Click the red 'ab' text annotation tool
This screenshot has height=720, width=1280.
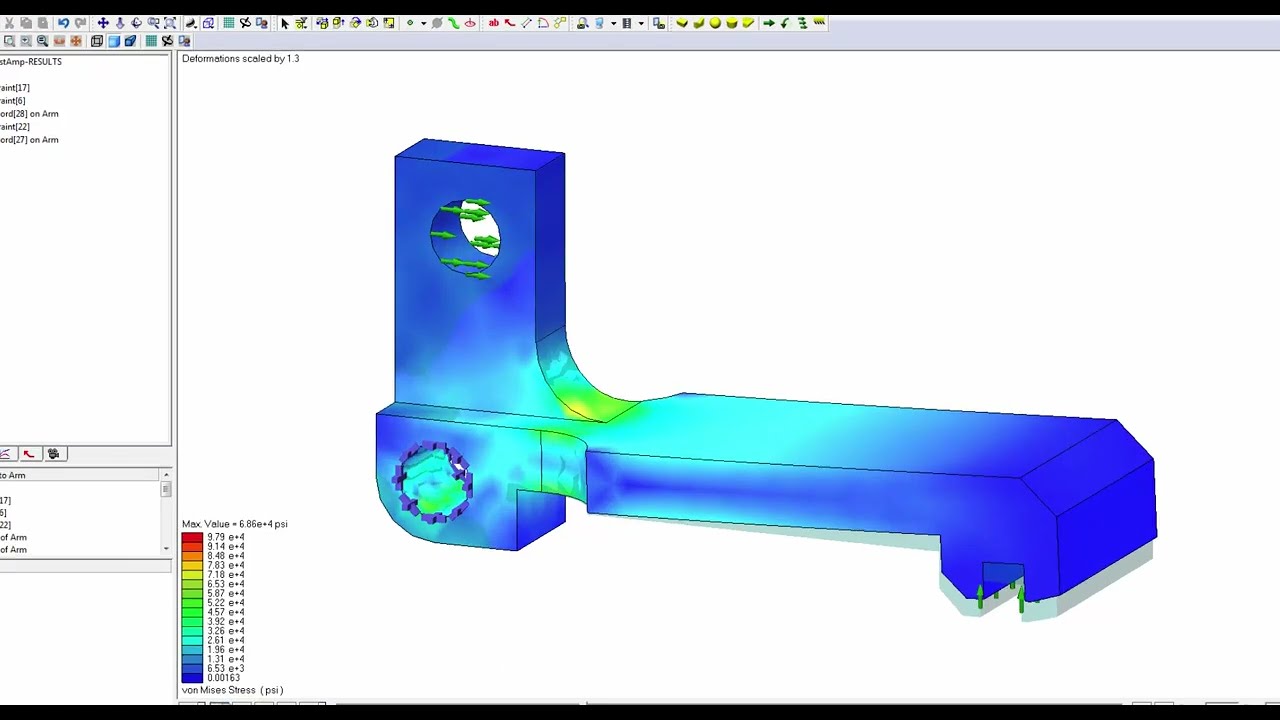(494, 23)
